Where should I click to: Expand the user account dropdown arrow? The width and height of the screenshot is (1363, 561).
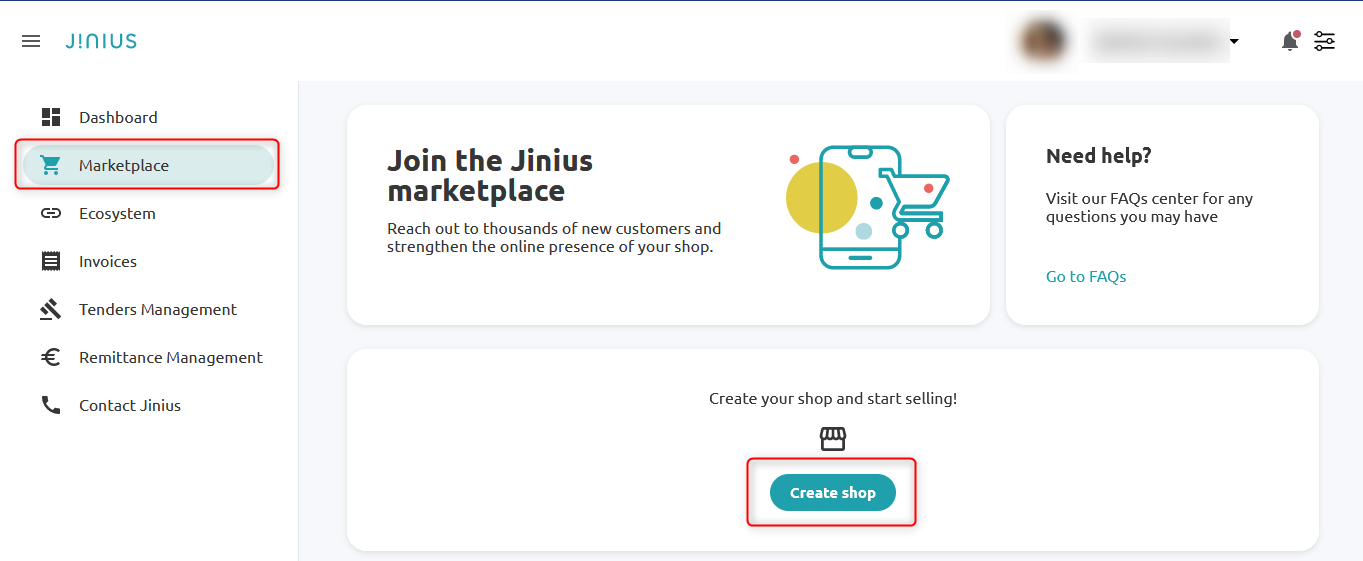click(x=1234, y=41)
